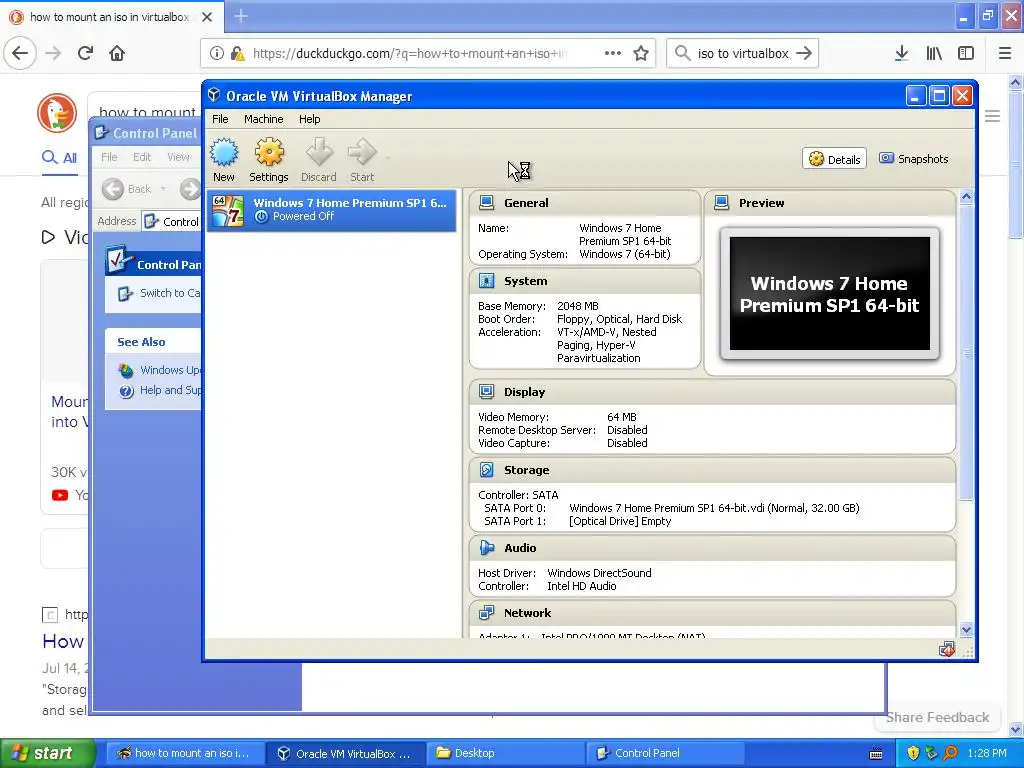Switch to Details view button
Image resolution: width=1024 pixels, height=768 pixels.
click(834, 159)
